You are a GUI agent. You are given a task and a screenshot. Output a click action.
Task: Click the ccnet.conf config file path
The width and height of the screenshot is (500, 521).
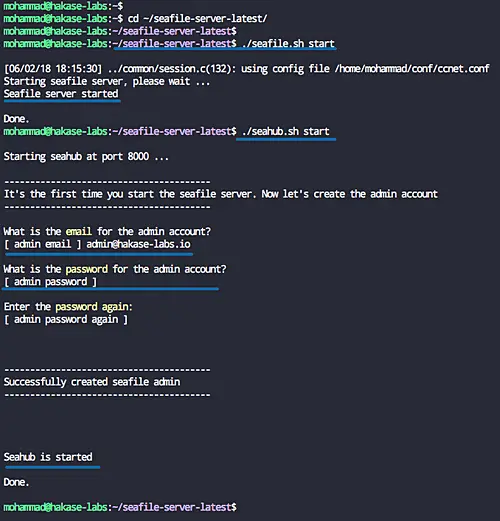(x=412, y=69)
